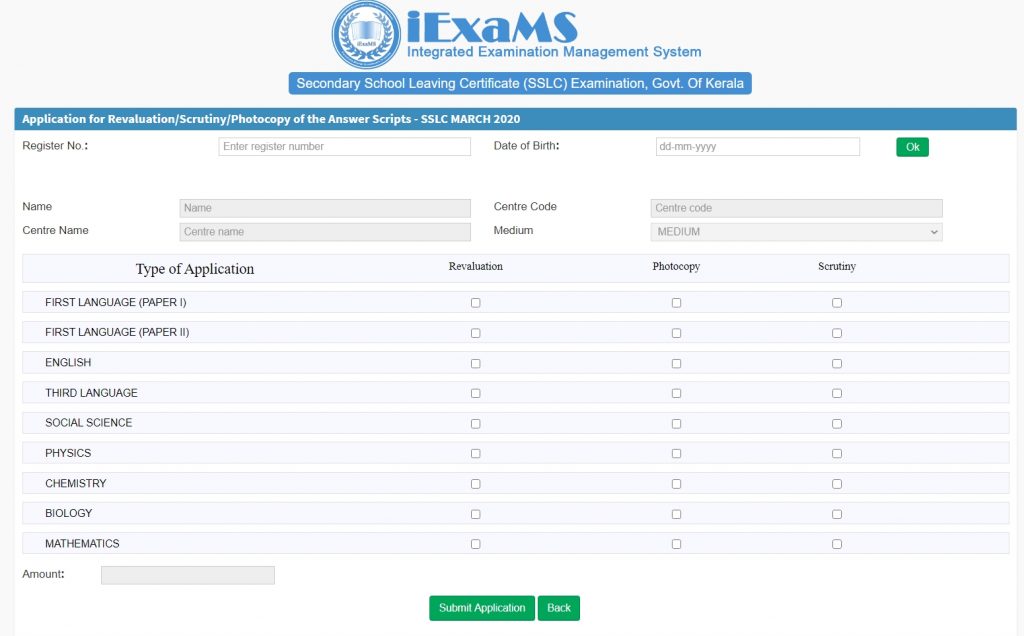The image size is (1024, 636).
Task: Enable Photocopy for Mathematics
Action: click(677, 544)
